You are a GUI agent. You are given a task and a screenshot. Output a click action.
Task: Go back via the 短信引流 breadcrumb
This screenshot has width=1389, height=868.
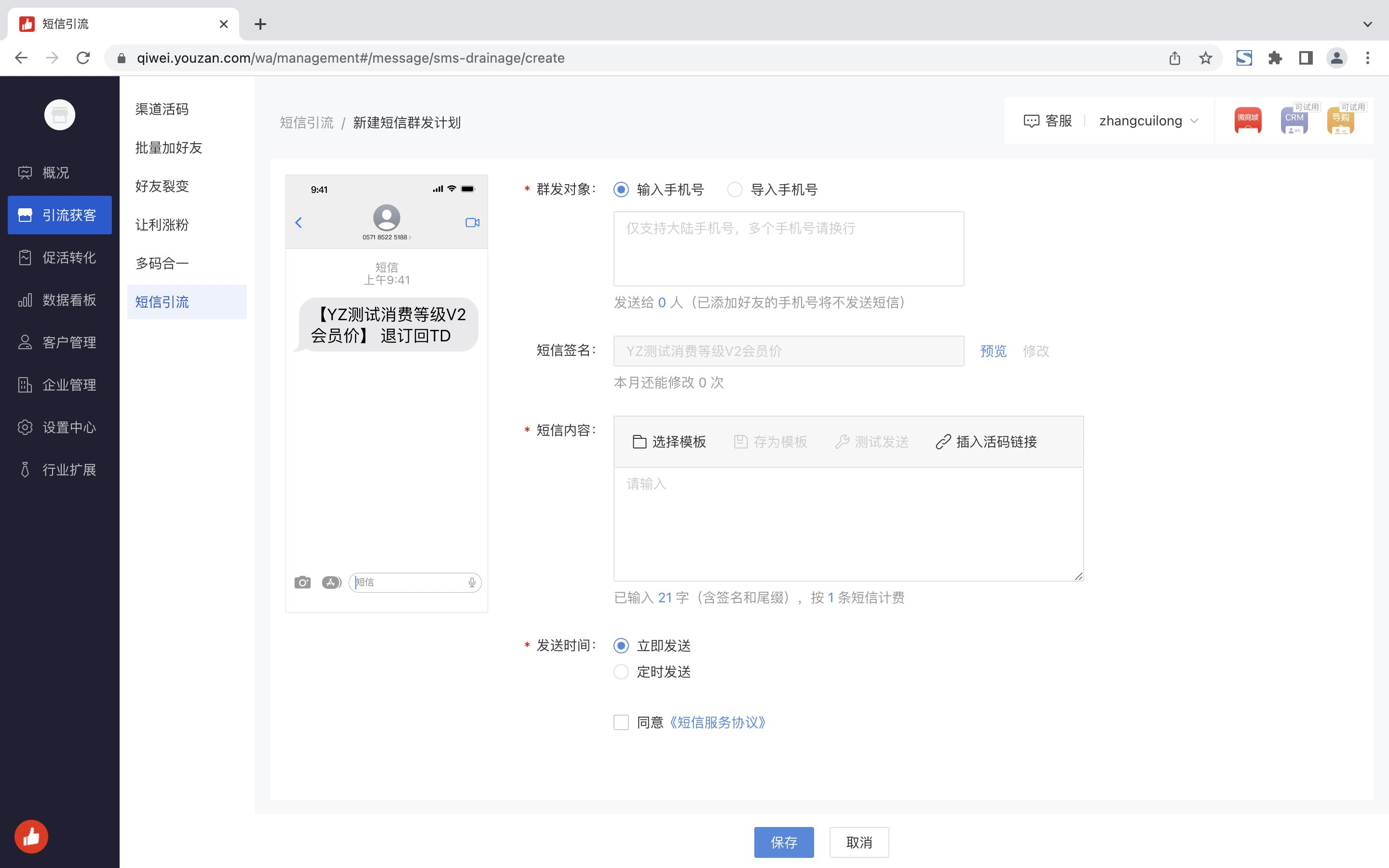click(x=307, y=122)
